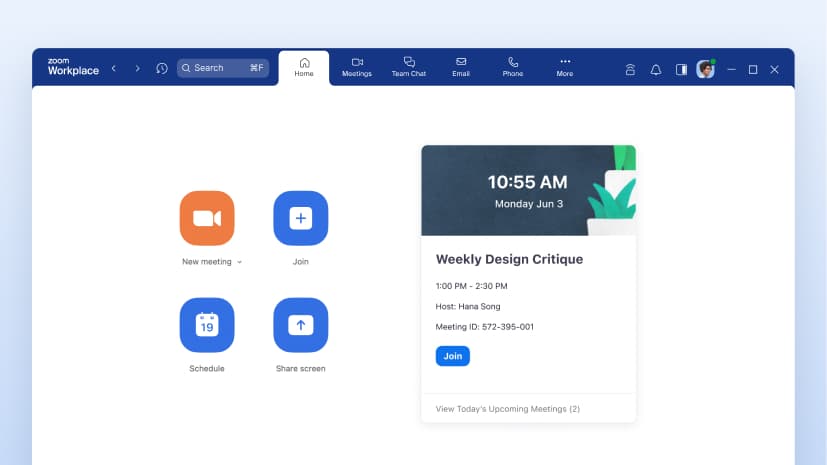Go to the Phone tab
This screenshot has width=827, height=465.
[513, 66]
